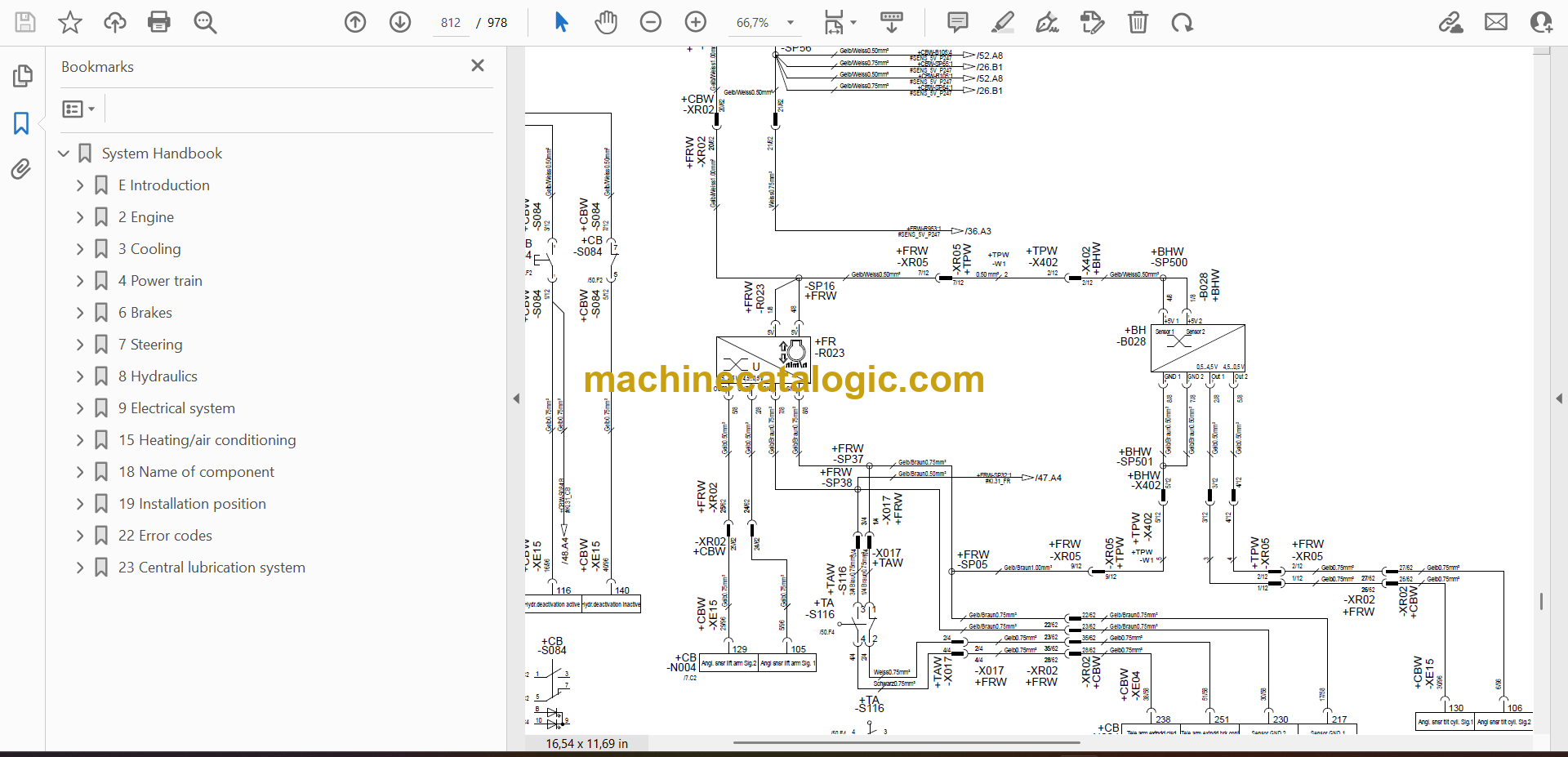Expand 15 Heating/air conditioning bookmark
1568x757 pixels.
[x=80, y=440]
